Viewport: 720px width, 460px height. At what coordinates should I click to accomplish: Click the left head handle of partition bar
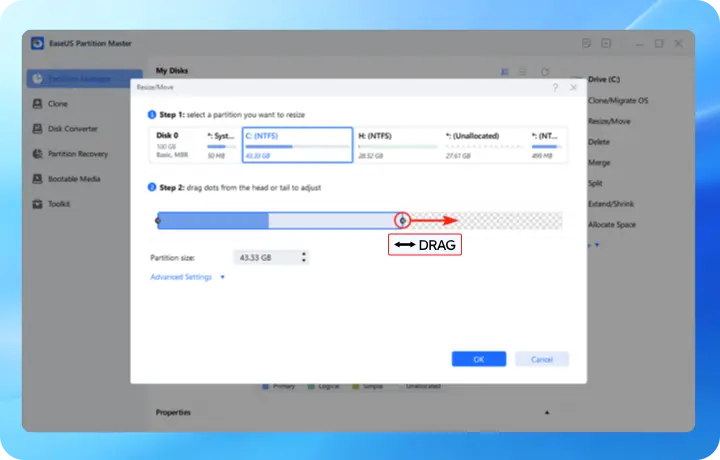click(x=158, y=221)
